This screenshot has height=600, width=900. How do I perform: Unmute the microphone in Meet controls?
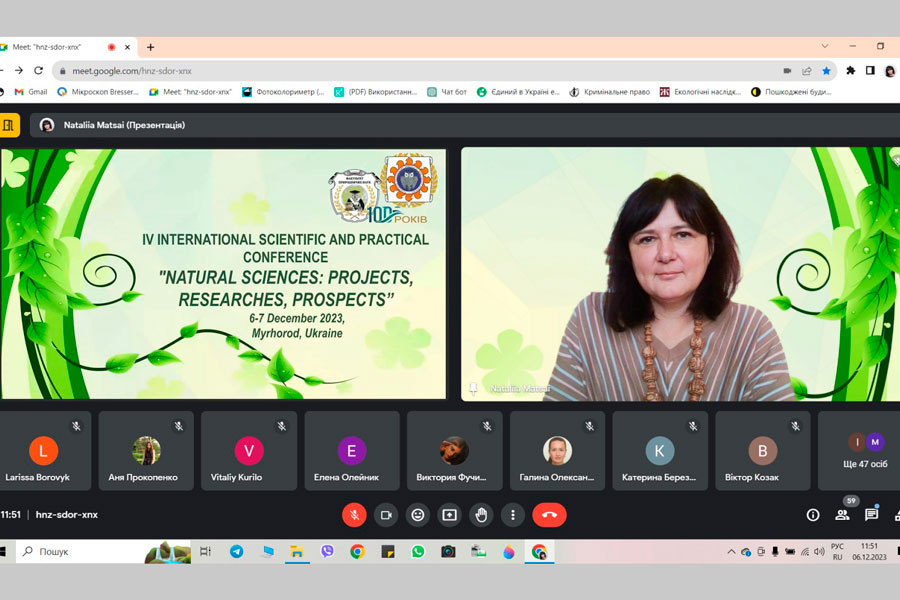point(354,515)
